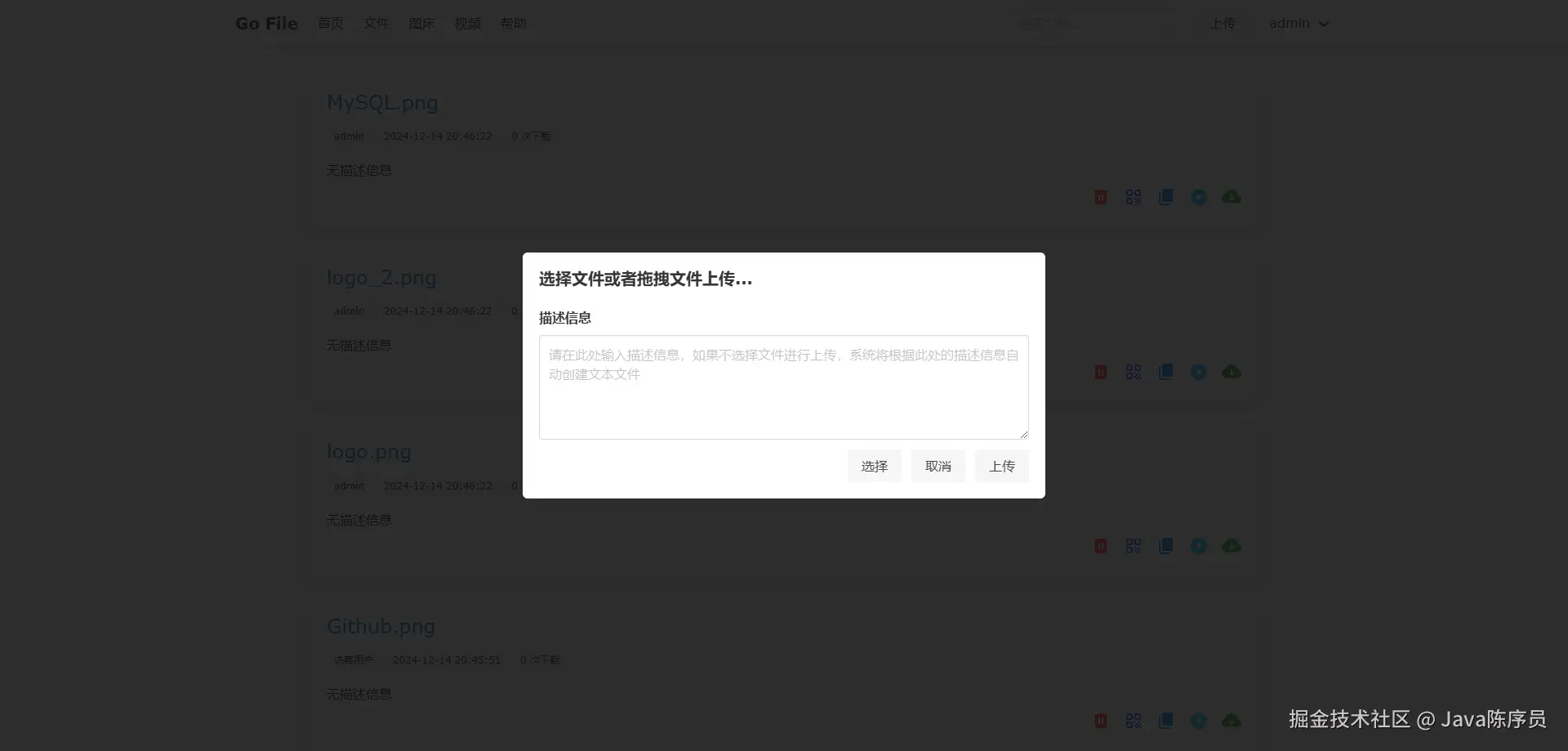
Task: Click the 无描述信息 text under logo.png
Action: 359,520
